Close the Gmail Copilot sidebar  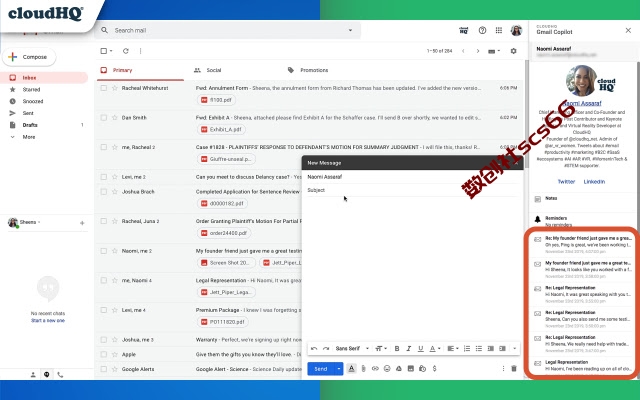628,30
